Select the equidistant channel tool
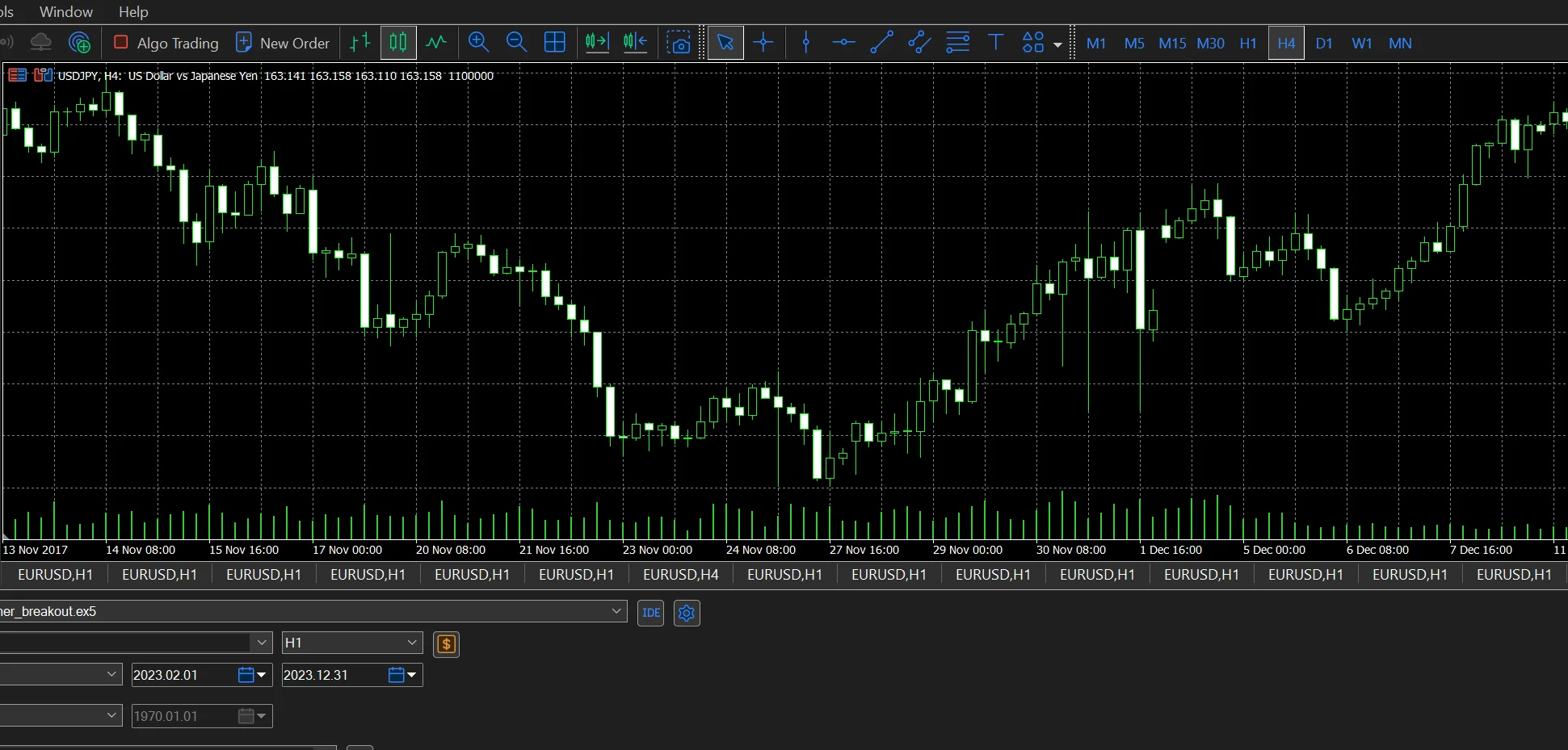This screenshot has width=1568, height=750. coord(919,43)
